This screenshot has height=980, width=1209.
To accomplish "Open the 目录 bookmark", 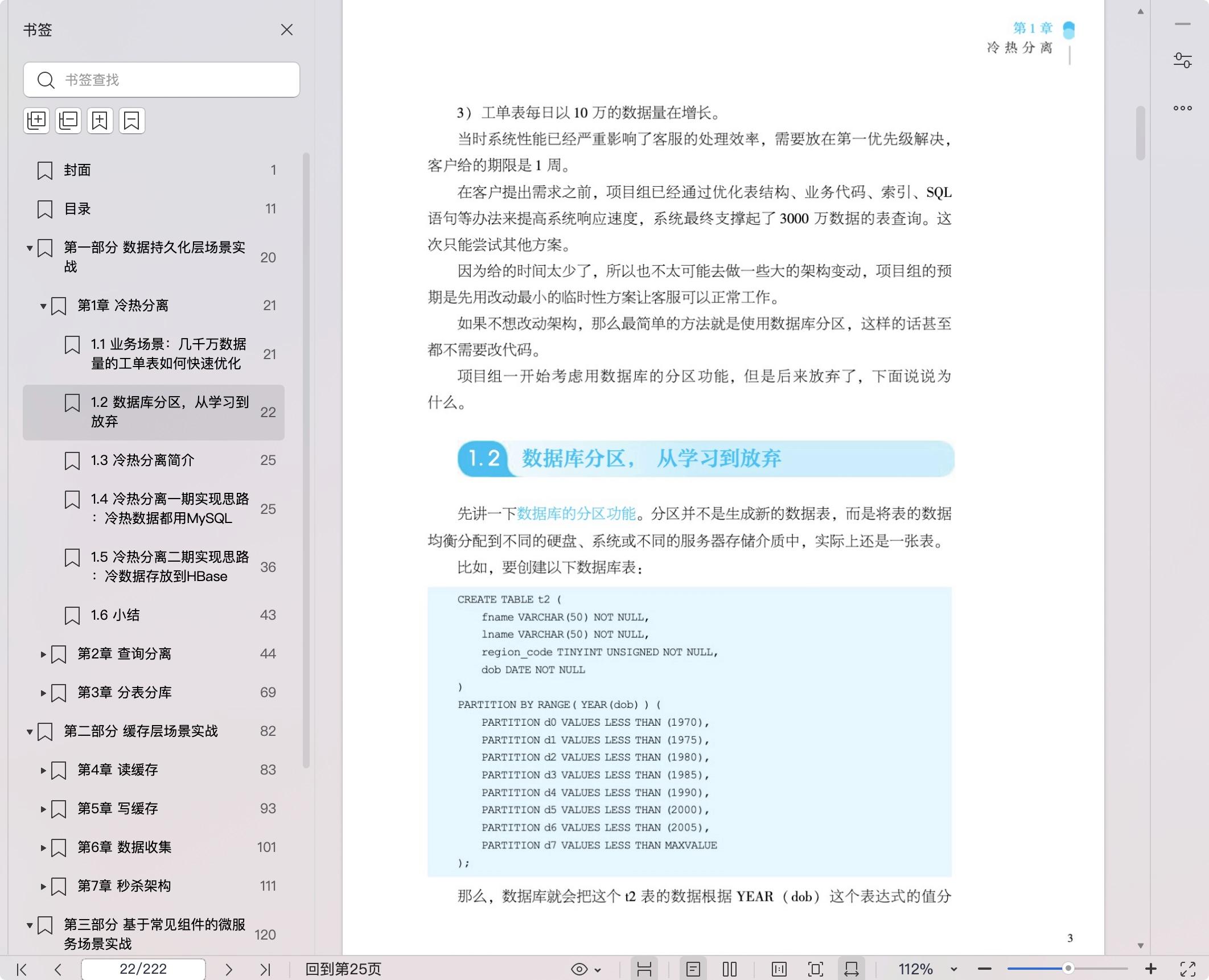I will coord(77,209).
